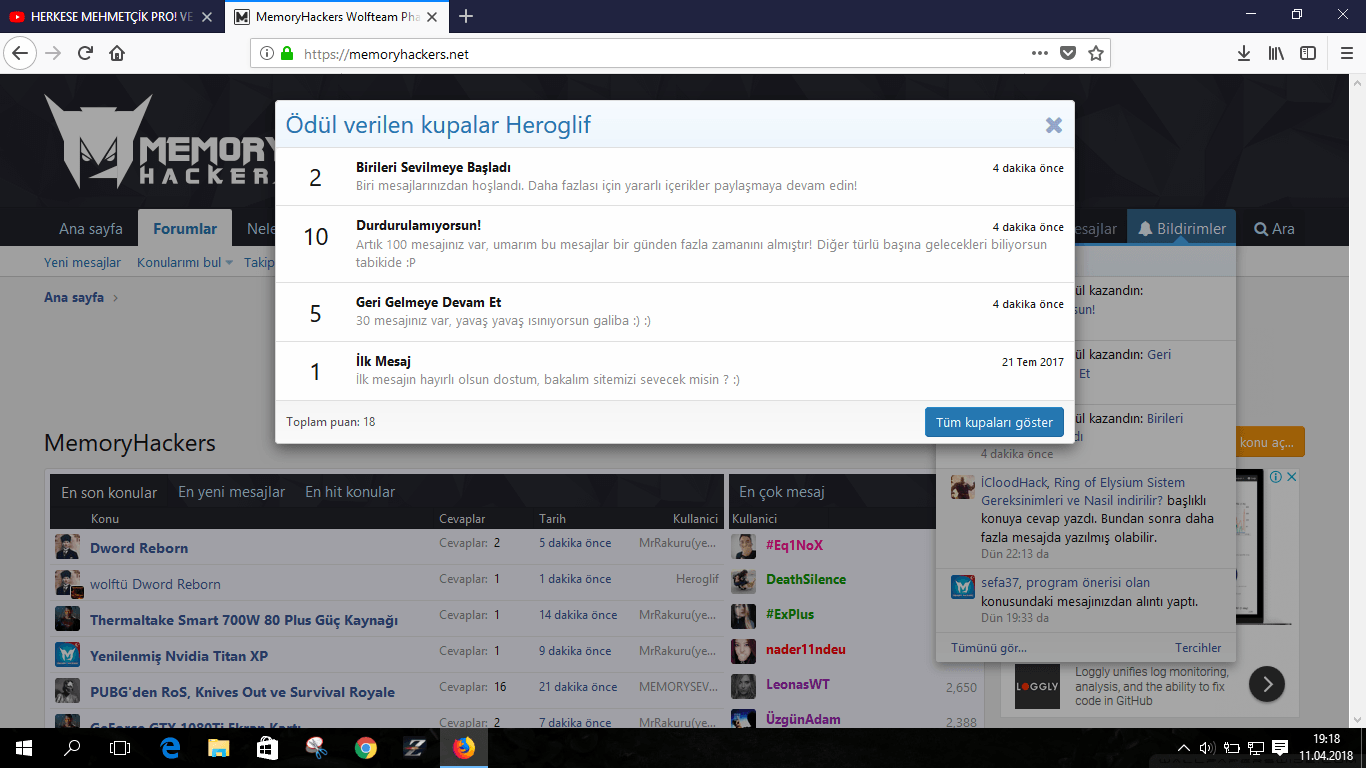Click the İlk Mesaj trophy title
The height and width of the screenshot is (768, 1366).
[383, 361]
